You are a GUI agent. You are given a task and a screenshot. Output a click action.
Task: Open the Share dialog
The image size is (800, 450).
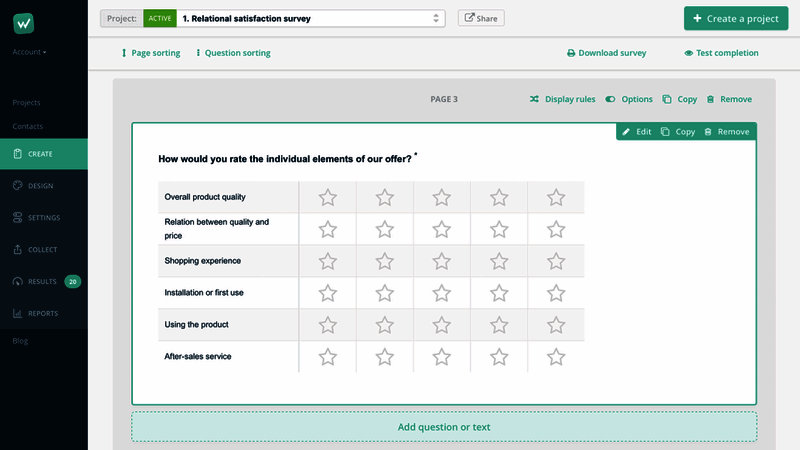481,18
